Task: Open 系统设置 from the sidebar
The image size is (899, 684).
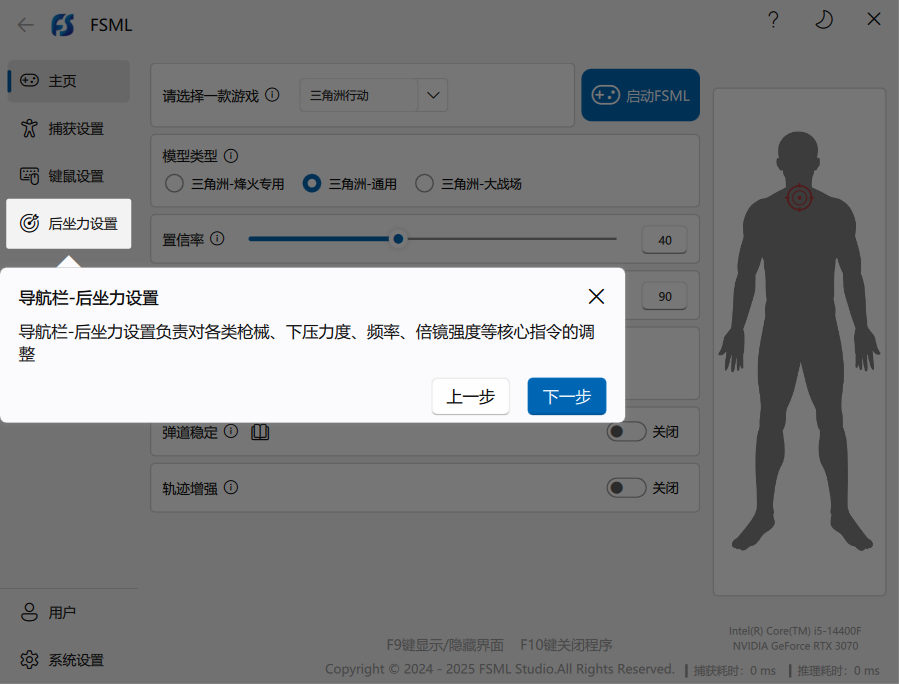Action: (68, 660)
